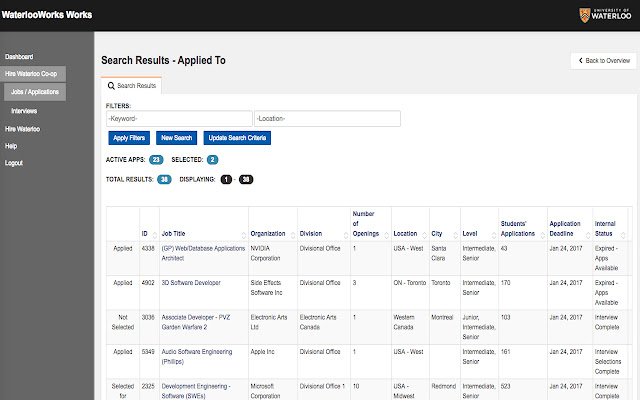The width and height of the screenshot is (640, 400).
Task: Open (GP) Web/Database Applications Architect job
Action: pyautogui.click(x=203, y=253)
